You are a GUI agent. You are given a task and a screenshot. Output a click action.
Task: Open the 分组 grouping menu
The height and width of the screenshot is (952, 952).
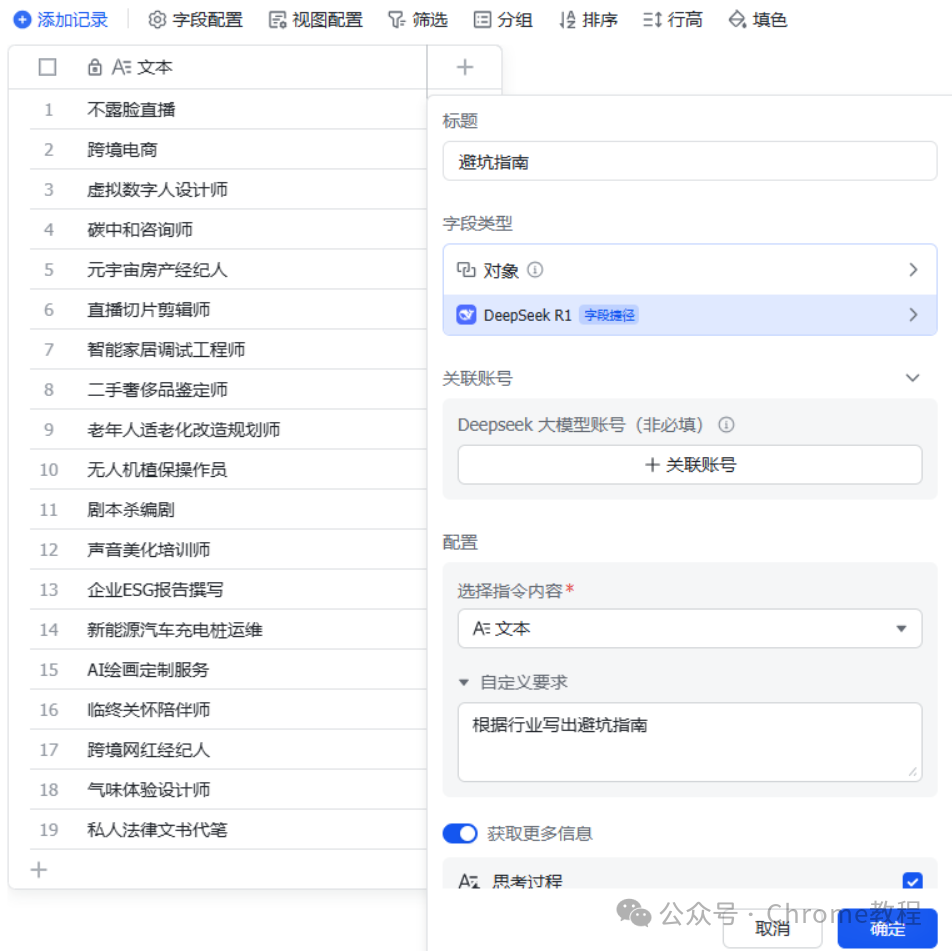503,20
